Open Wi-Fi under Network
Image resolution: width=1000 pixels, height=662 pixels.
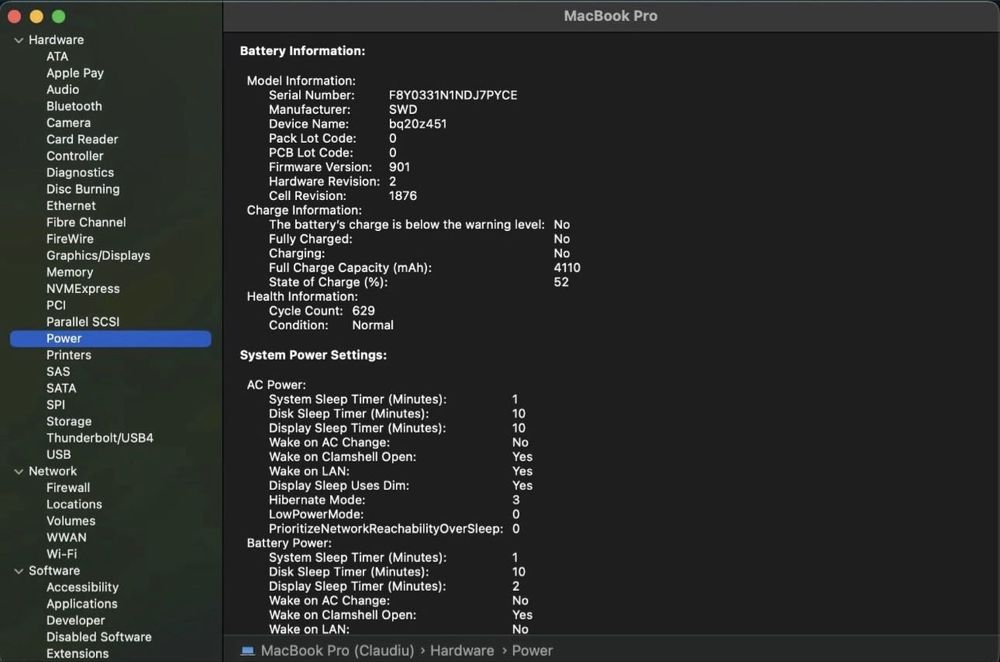coord(61,554)
